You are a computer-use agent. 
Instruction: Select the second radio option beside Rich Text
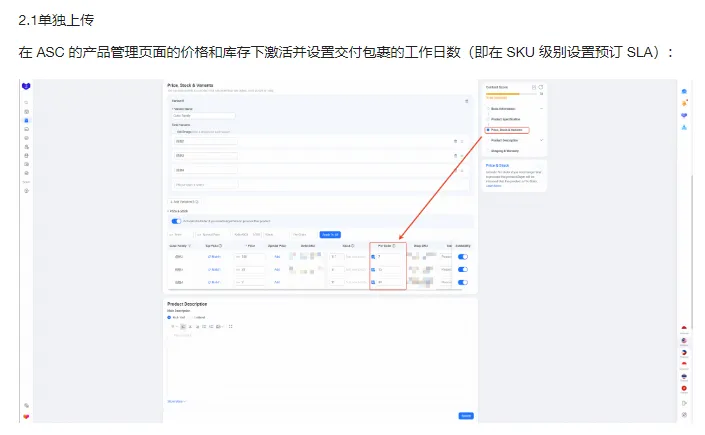point(191,318)
